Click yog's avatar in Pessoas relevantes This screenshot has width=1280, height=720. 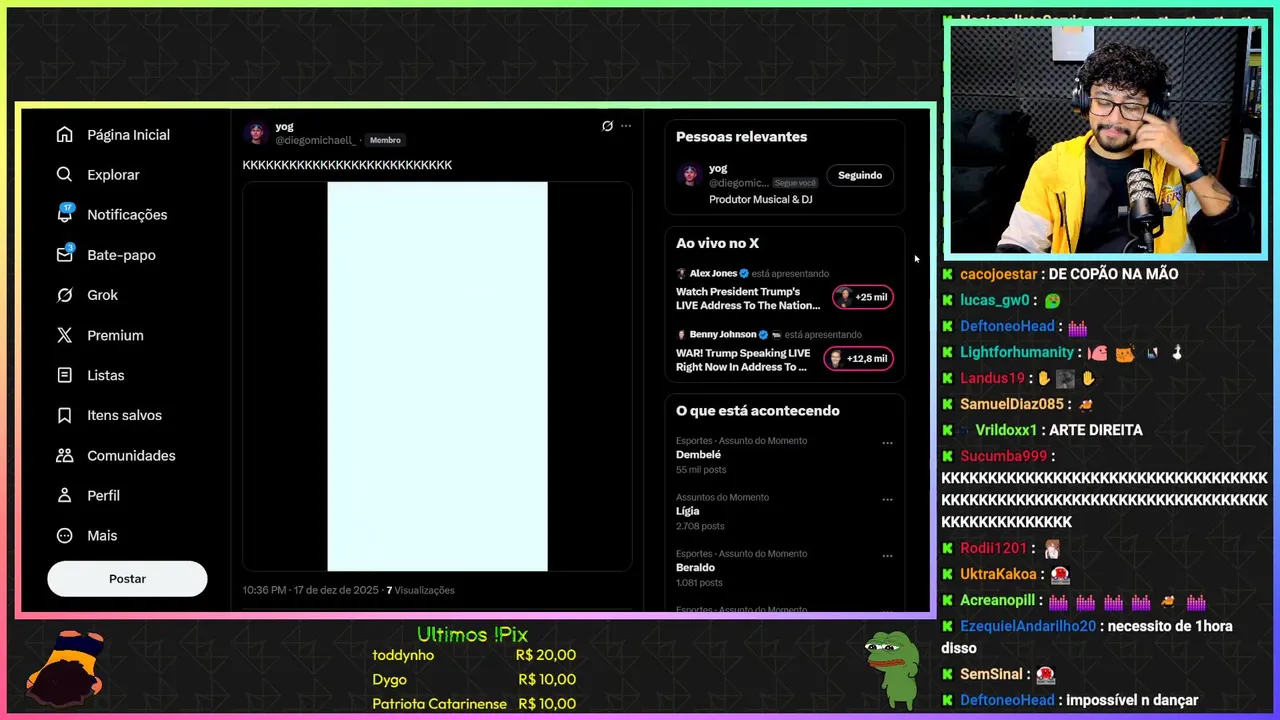pos(689,175)
